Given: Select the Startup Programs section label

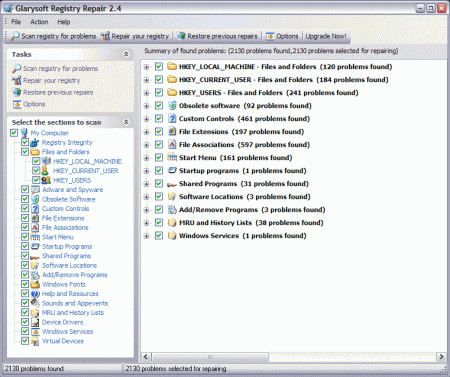Looking at the screenshot, I should point(67,246).
